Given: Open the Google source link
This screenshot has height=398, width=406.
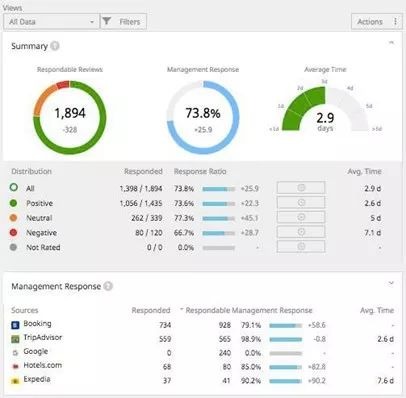Looking at the screenshot, I should pyautogui.click(x=36, y=351).
